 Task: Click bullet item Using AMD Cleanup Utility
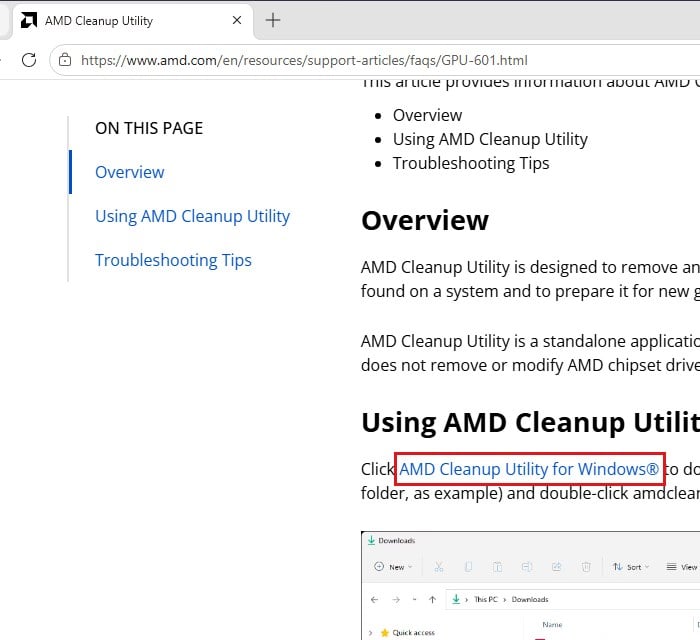pos(490,139)
